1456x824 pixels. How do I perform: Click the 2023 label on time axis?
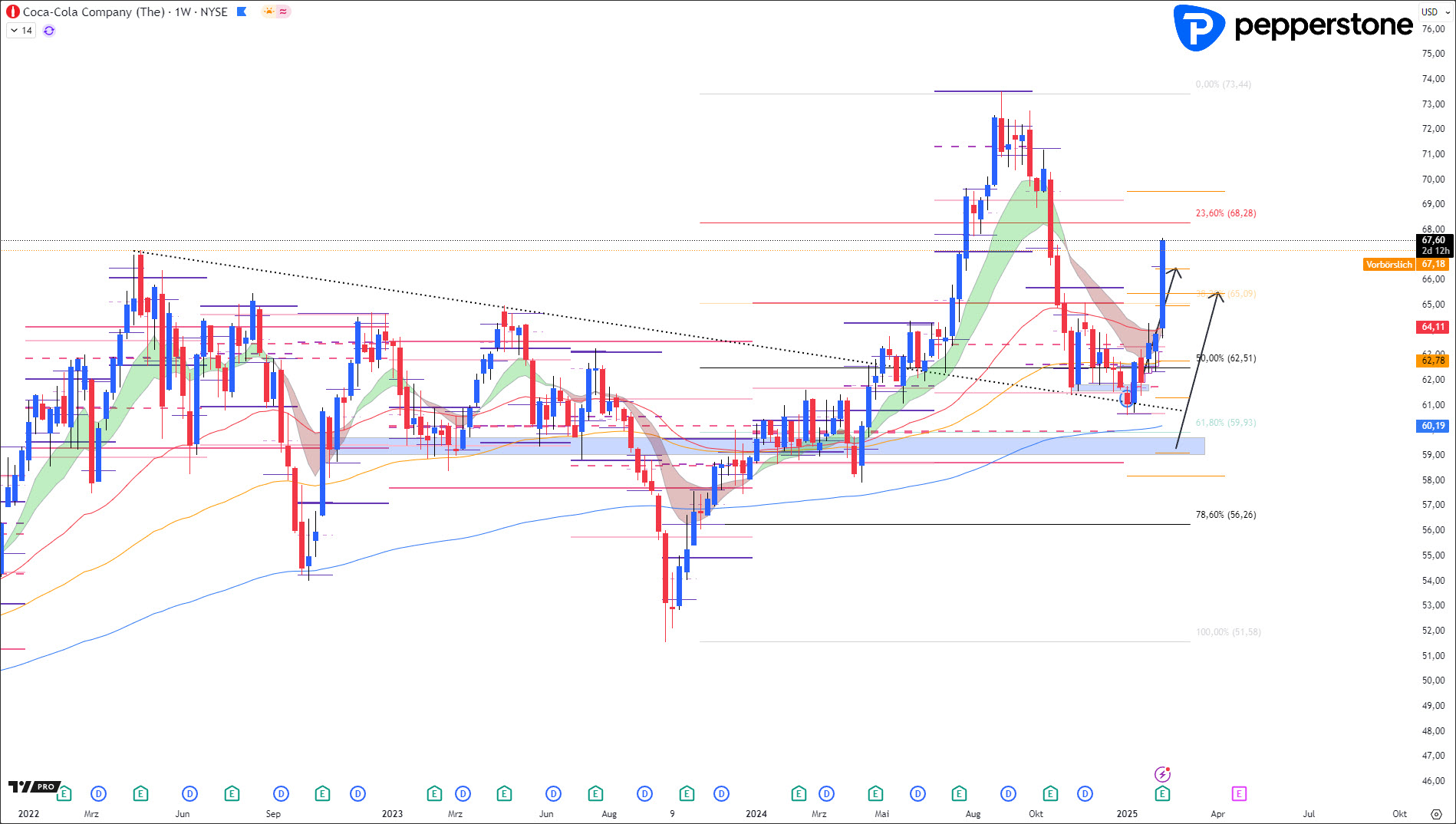coord(392,814)
